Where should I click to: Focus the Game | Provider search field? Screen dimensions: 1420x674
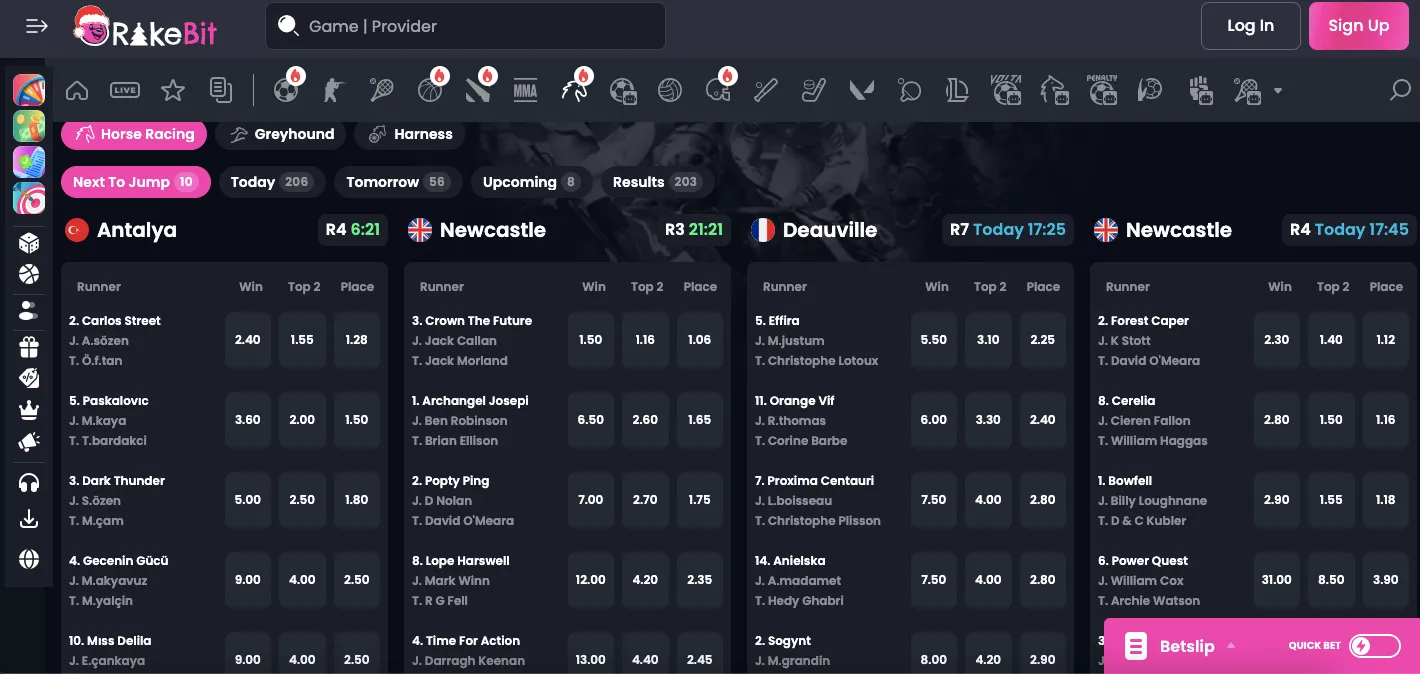pyautogui.click(x=465, y=26)
